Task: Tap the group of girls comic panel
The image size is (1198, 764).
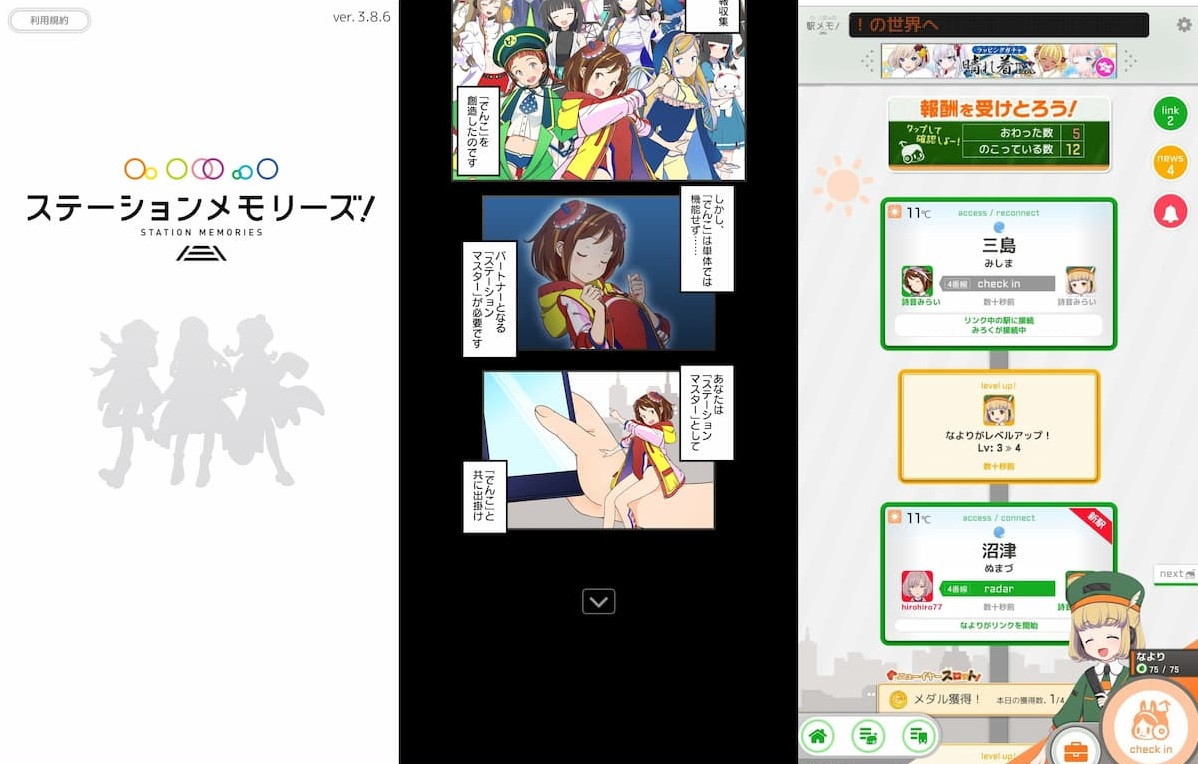Action: (598, 89)
